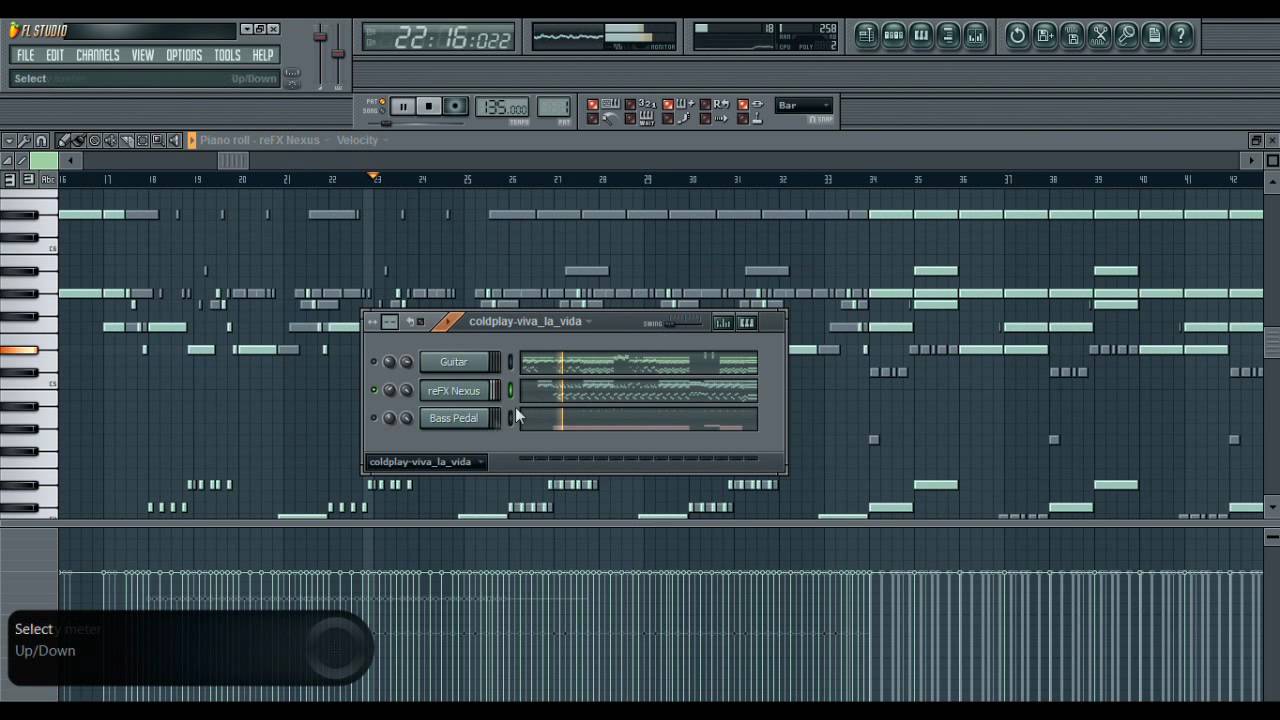Toggle the piano roll magnet snap icon

(x=41, y=141)
